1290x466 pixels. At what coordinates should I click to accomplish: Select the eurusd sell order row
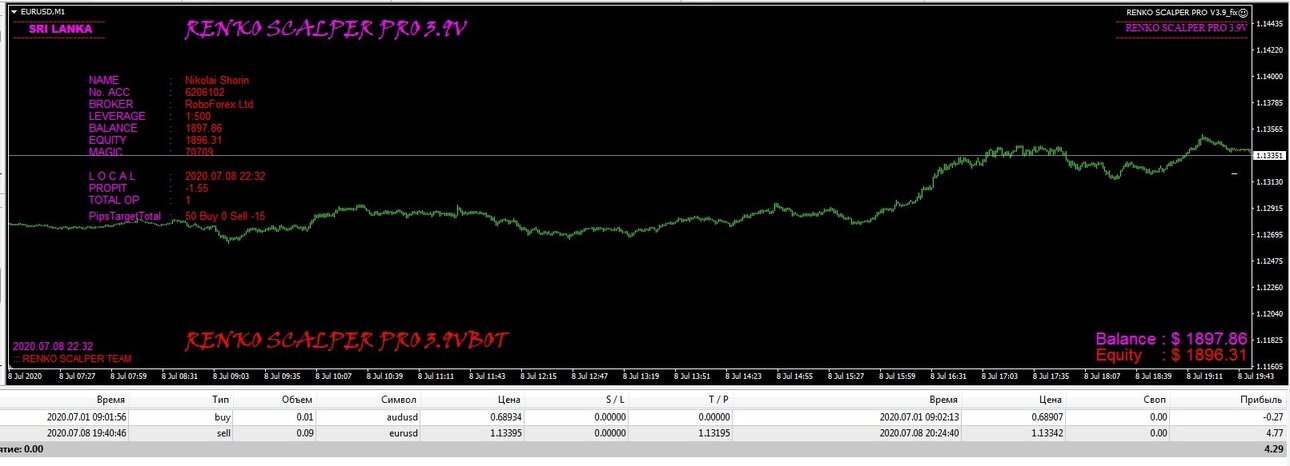pos(645,434)
